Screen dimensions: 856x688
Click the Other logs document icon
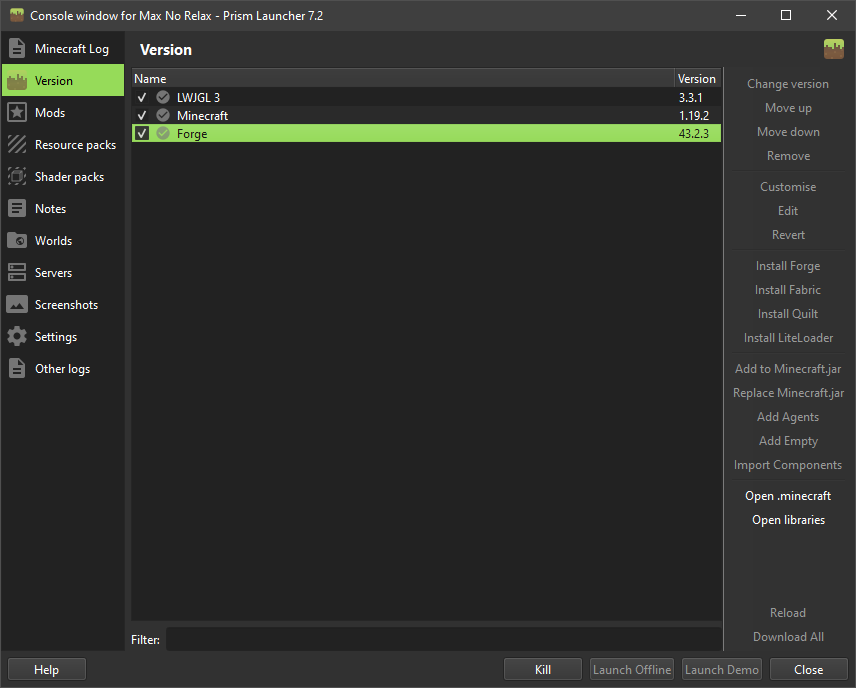pos(17,369)
